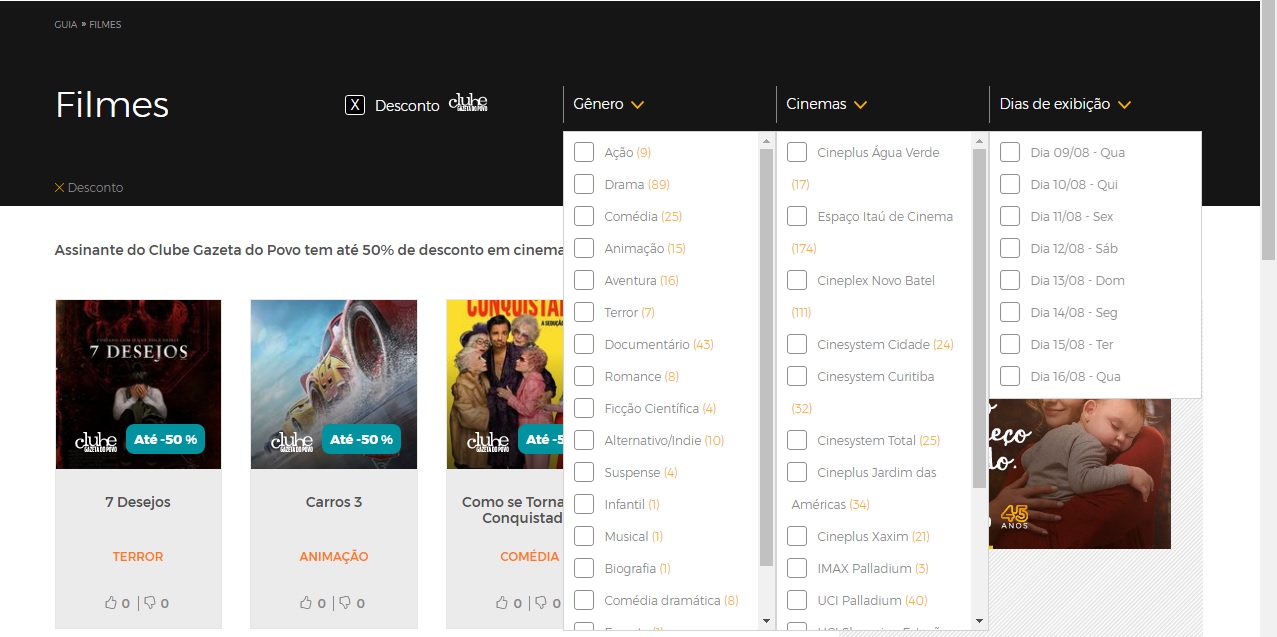The width and height of the screenshot is (1277, 637).
Task: Dislike the 7 Desejos movie
Action: 149,603
